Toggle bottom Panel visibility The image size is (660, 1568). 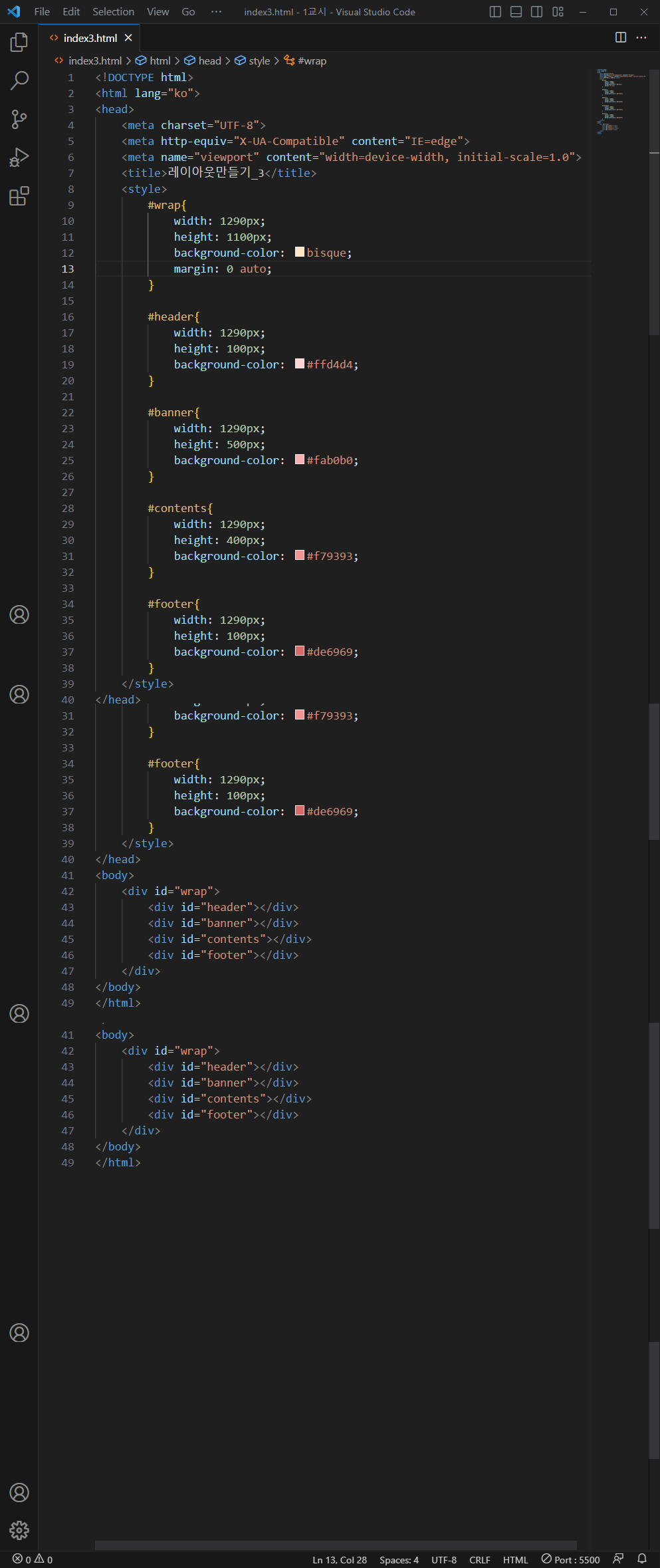516,11
